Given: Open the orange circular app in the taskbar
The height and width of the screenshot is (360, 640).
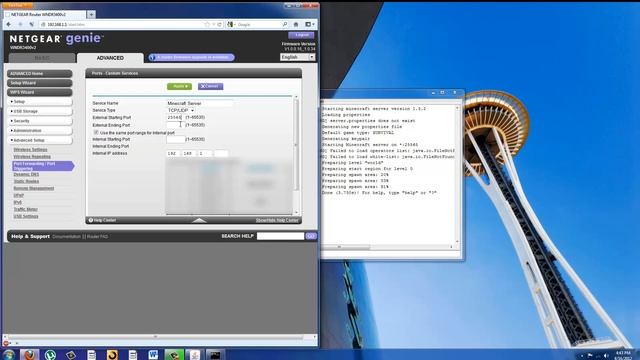Looking at the screenshot, I should [112, 355].
